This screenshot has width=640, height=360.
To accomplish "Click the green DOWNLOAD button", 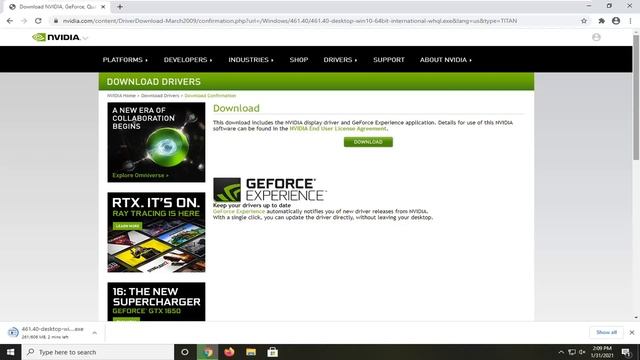I will pos(368,142).
